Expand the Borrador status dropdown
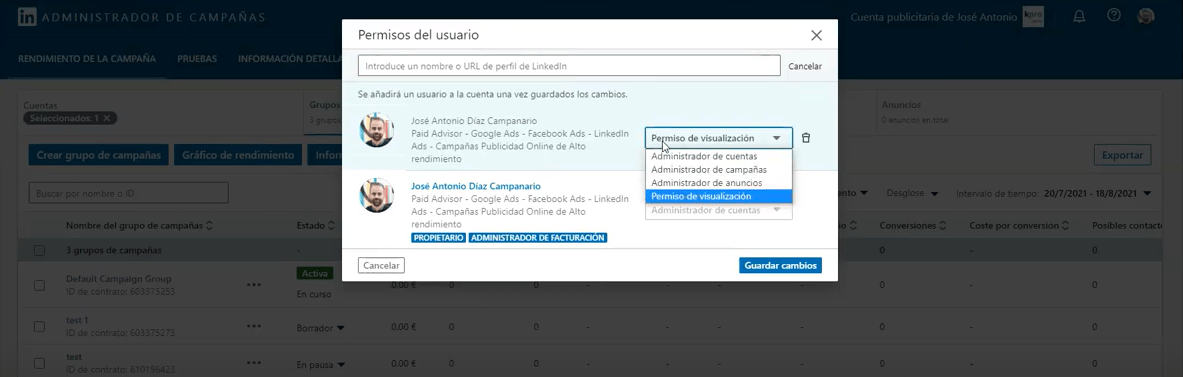 pos(321,329)
